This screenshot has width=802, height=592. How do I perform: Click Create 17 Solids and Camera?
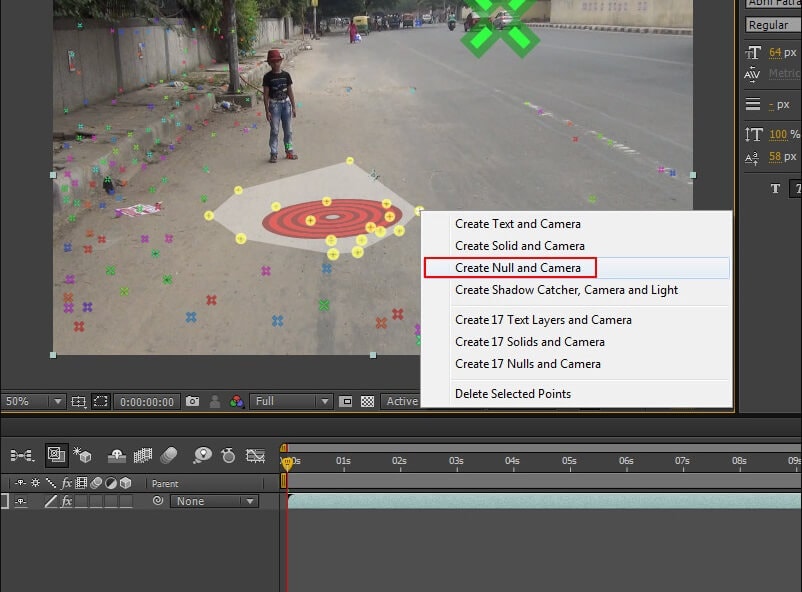pyautogui.click(x=529, y=341)
